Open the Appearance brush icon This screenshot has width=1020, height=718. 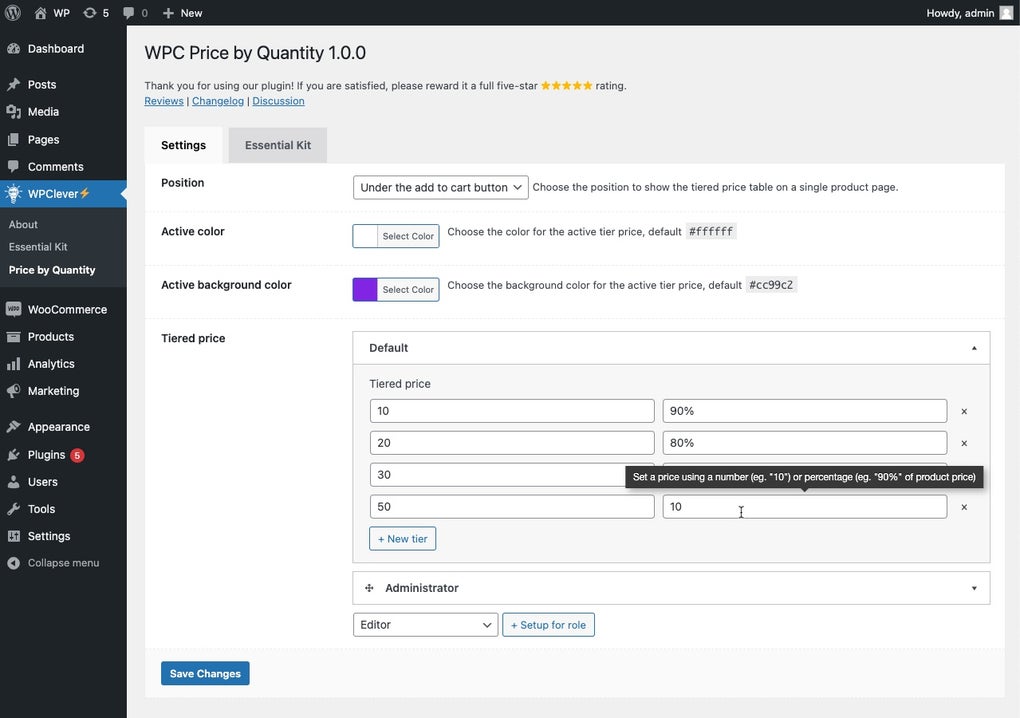[14, 426]
